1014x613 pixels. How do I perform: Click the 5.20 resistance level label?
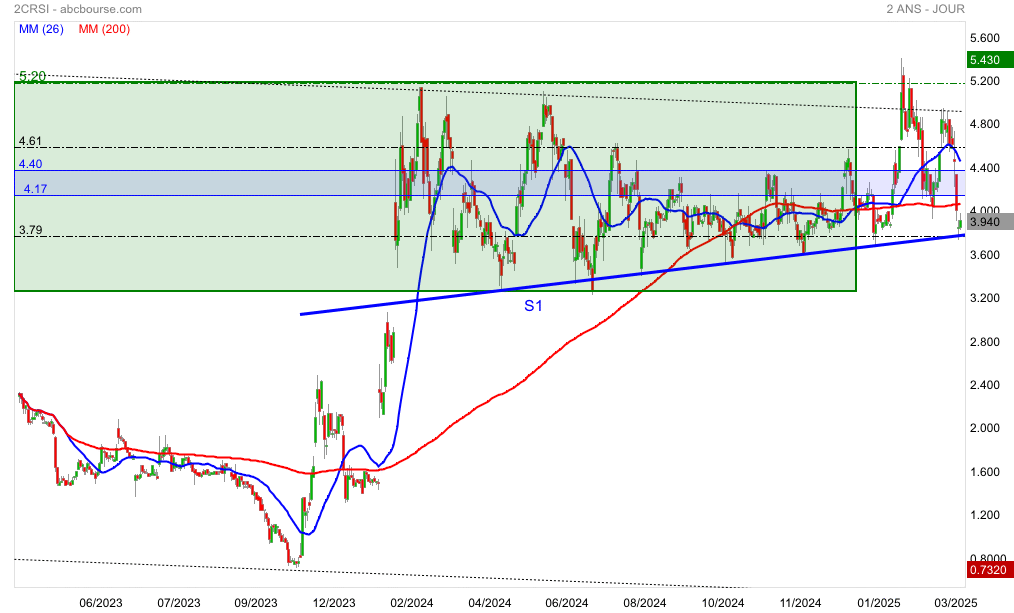point(32,76)
